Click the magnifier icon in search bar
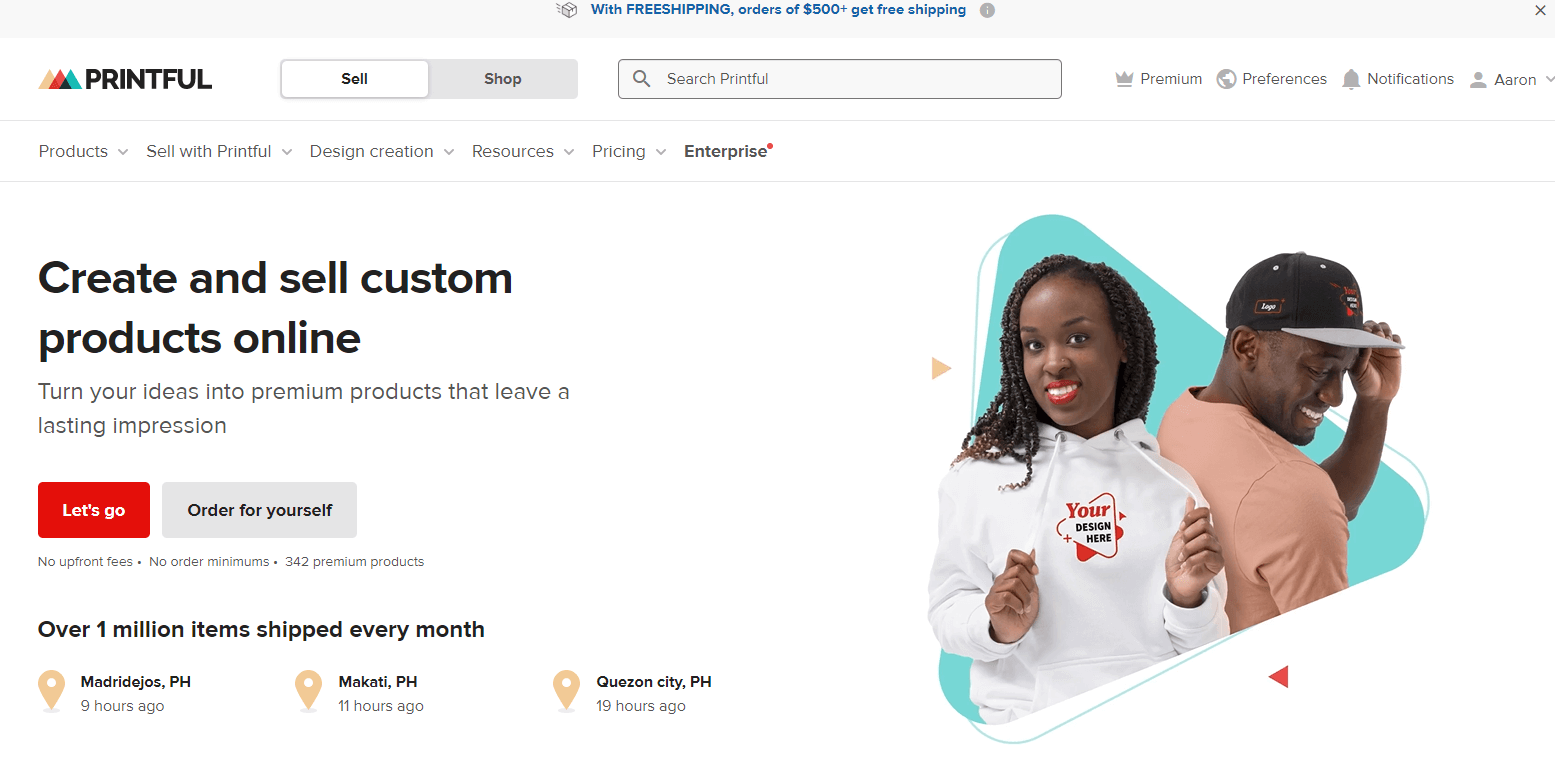 click(x=642, y=79)
